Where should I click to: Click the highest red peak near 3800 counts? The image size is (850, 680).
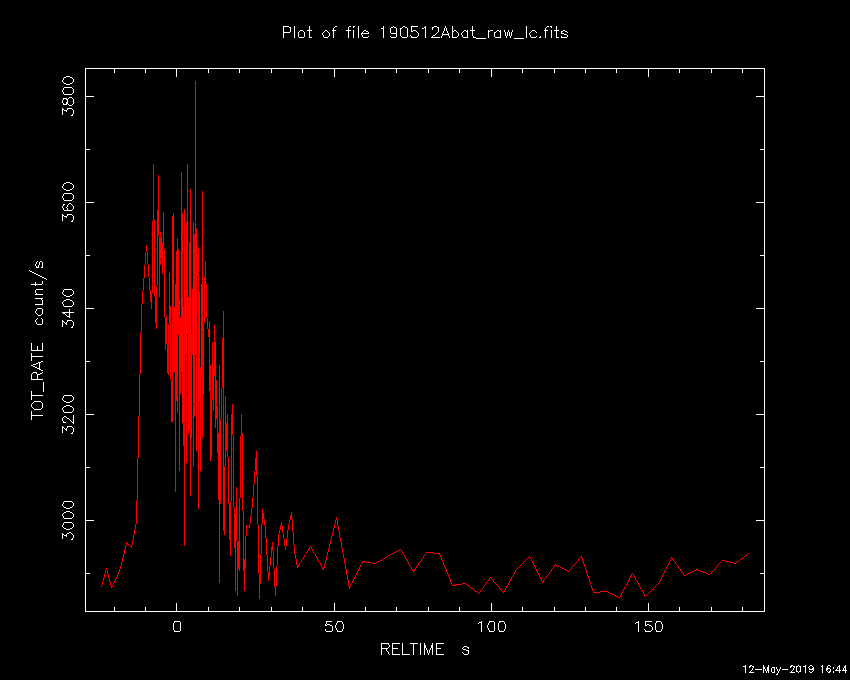(x=195, y=82)
